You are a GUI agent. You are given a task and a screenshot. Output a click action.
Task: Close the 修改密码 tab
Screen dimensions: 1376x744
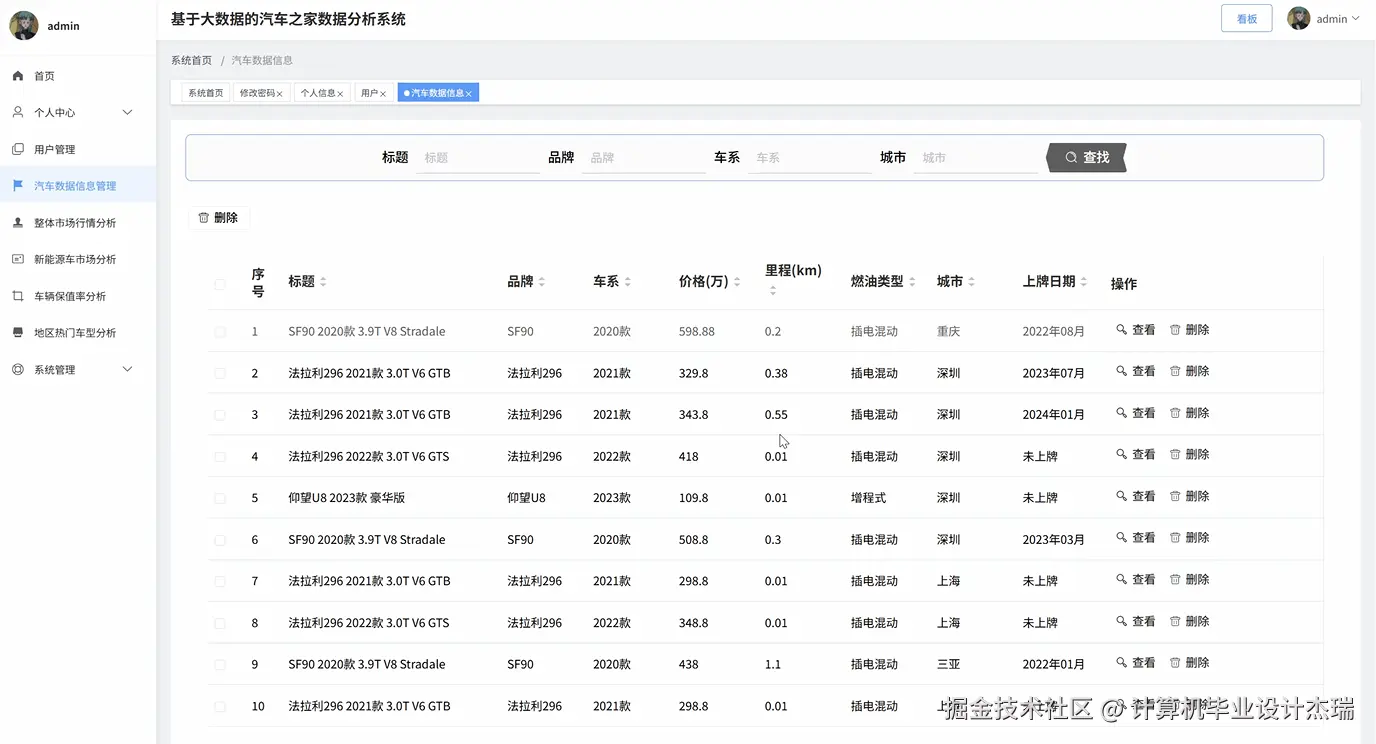(x=280, y=94)
